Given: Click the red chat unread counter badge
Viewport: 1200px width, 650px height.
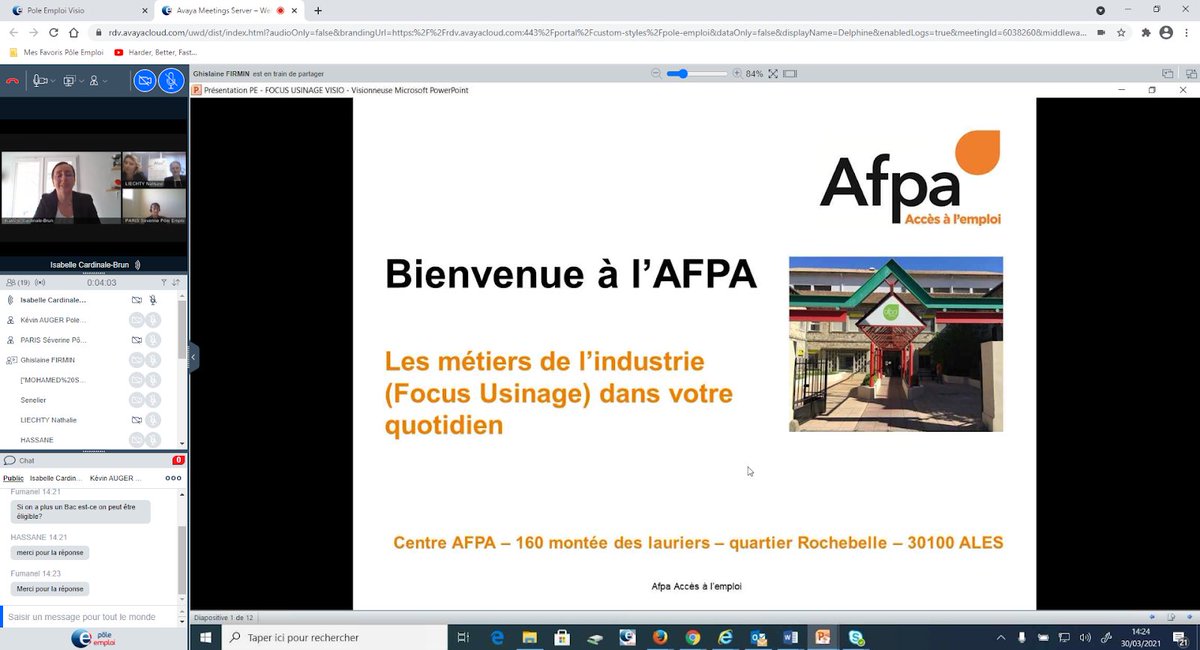Looking at the screenshot, I should click(x=179, y=461).
